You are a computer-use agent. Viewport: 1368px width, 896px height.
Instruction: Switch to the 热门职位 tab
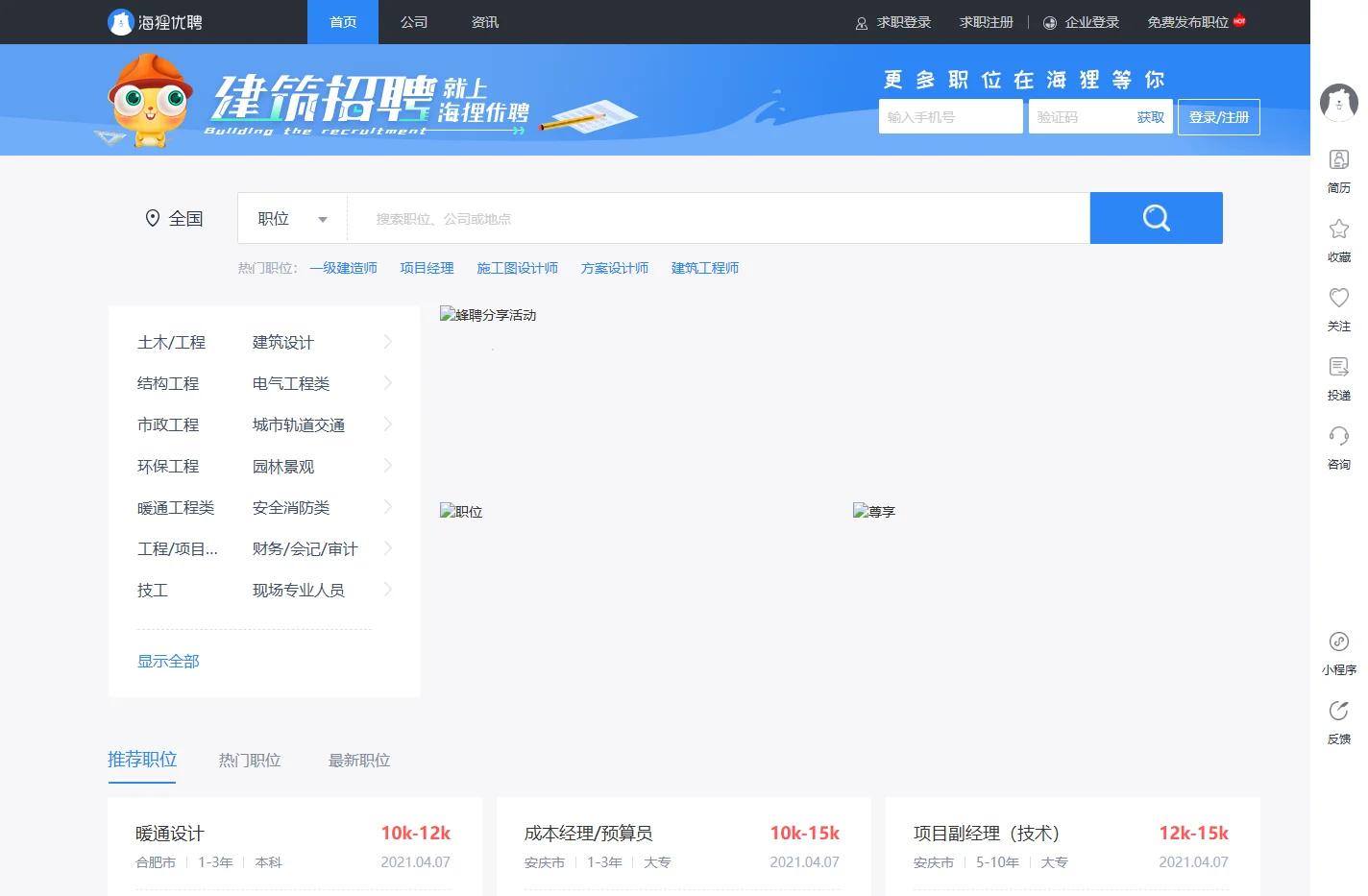point(250,760)
